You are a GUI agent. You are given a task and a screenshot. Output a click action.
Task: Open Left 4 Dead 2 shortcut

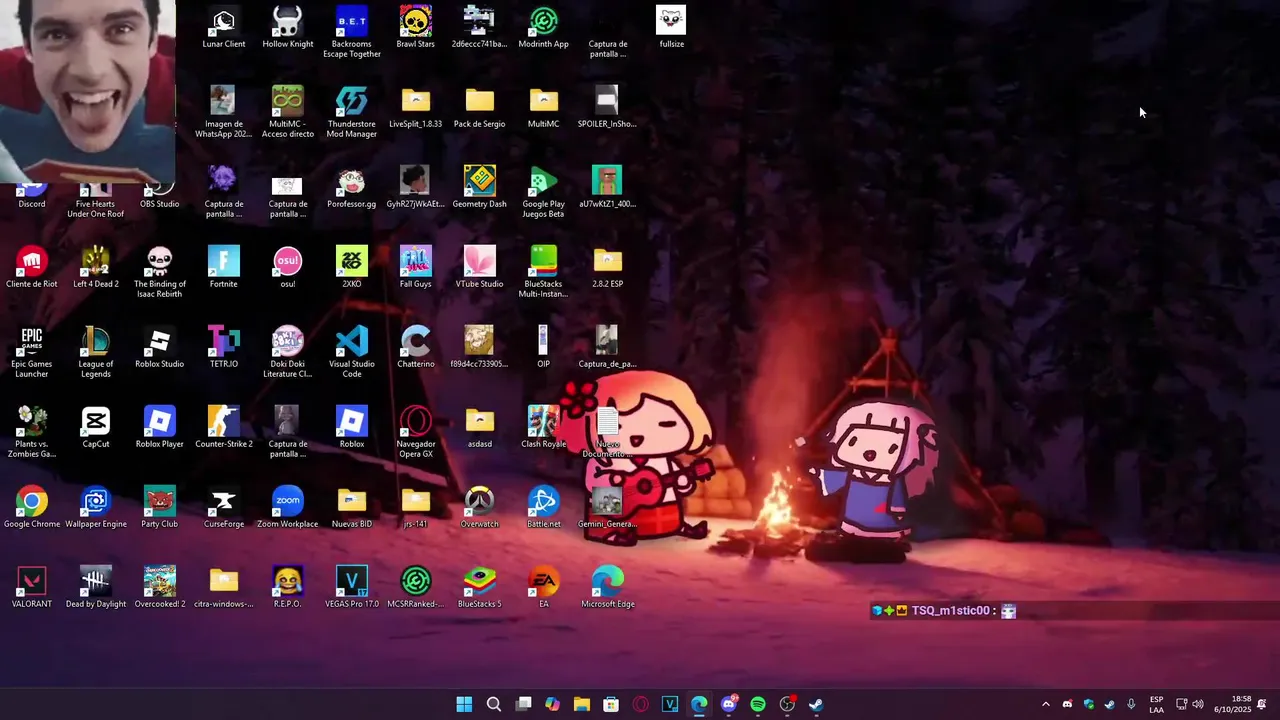96,268
